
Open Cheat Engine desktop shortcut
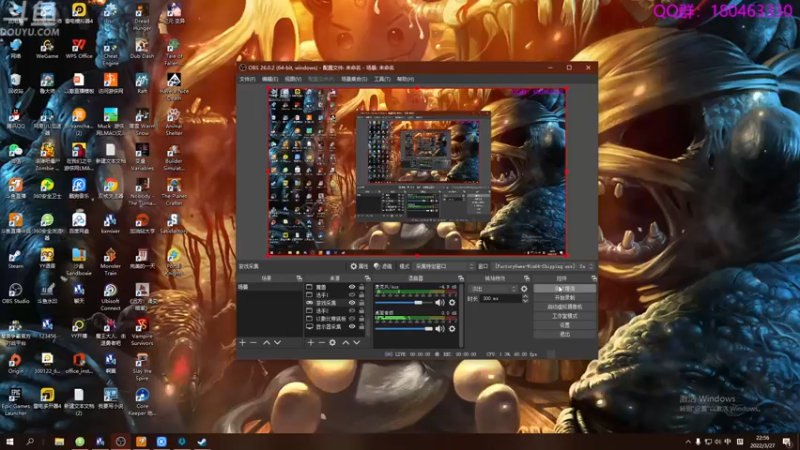click(110, 53)
